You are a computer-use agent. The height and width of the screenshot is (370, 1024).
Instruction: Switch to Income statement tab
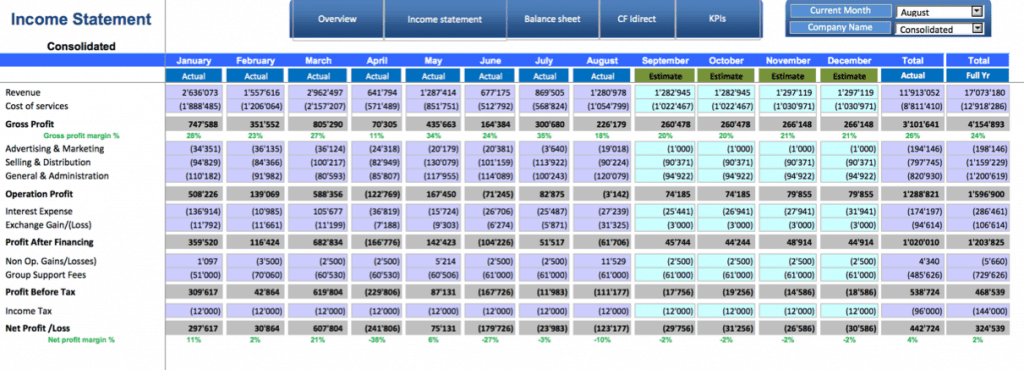445,19
